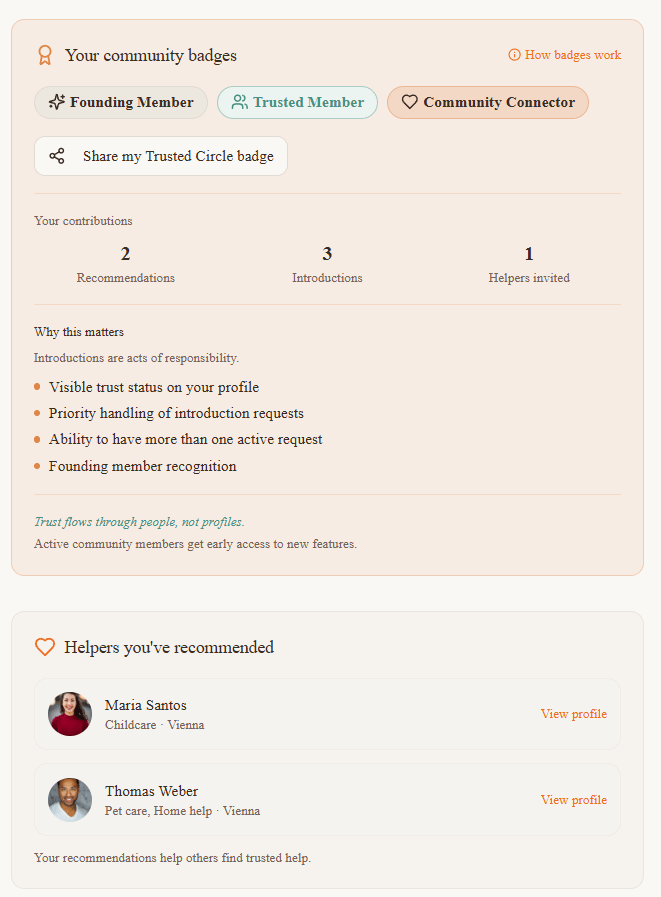
Task: Click the award ribbon icon beside community badges
Action: pos(44,55)
